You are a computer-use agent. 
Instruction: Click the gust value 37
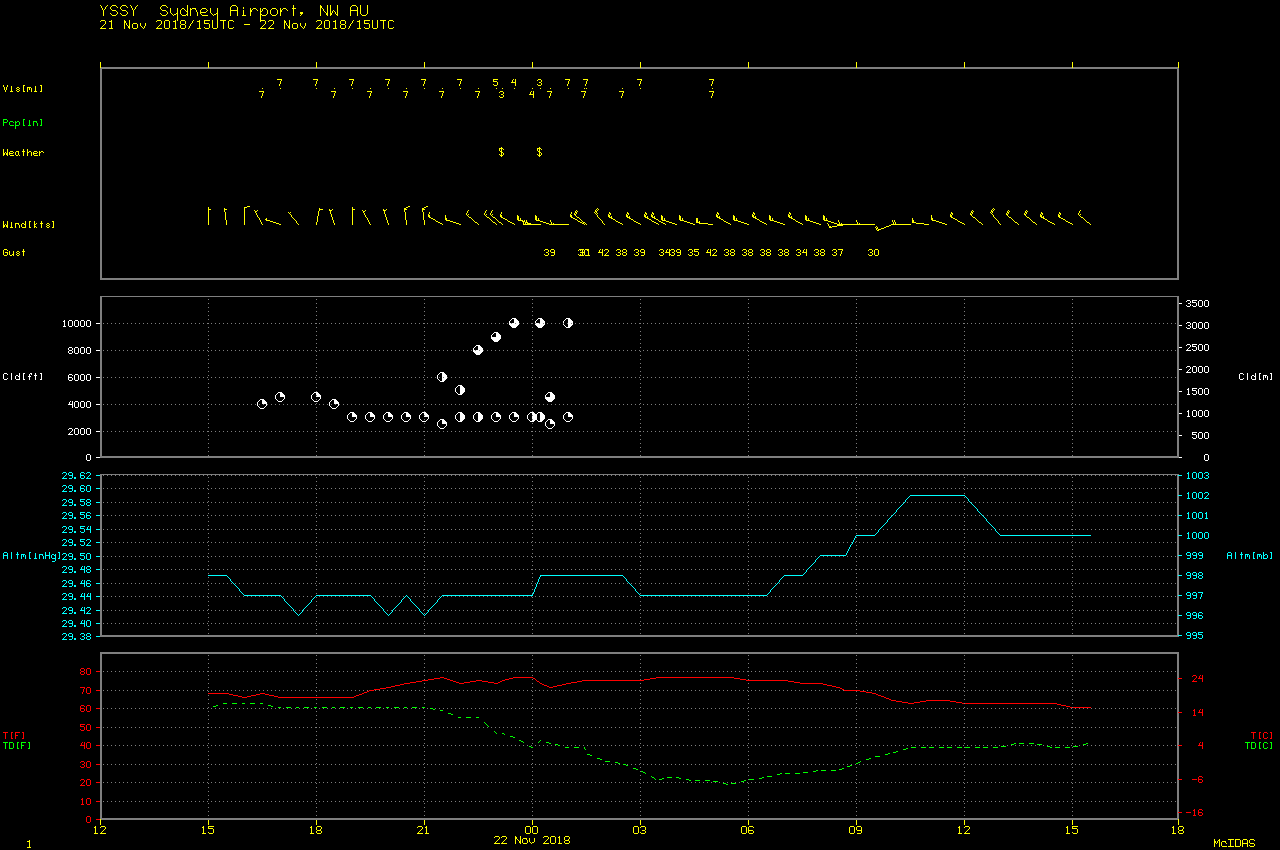pos(837,253)
